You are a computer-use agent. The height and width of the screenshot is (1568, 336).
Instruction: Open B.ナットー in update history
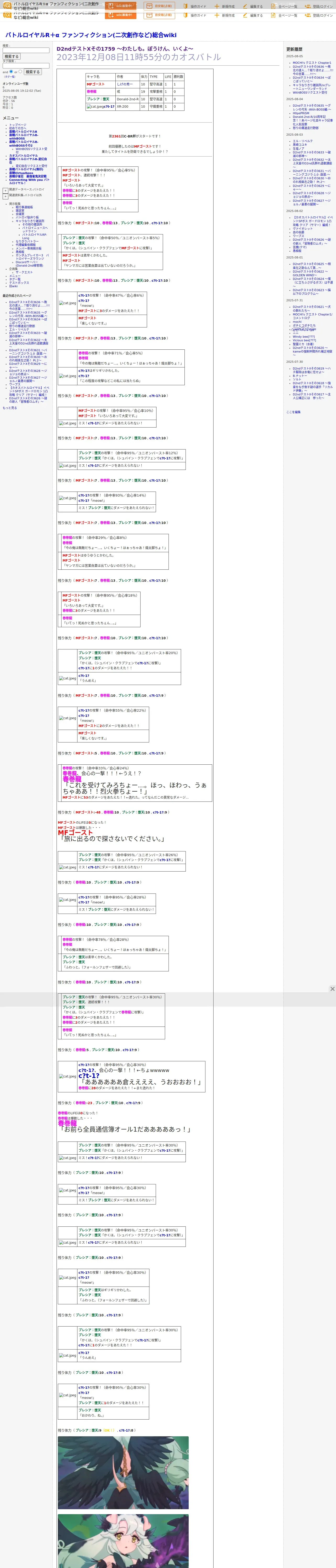click(300, 376)
